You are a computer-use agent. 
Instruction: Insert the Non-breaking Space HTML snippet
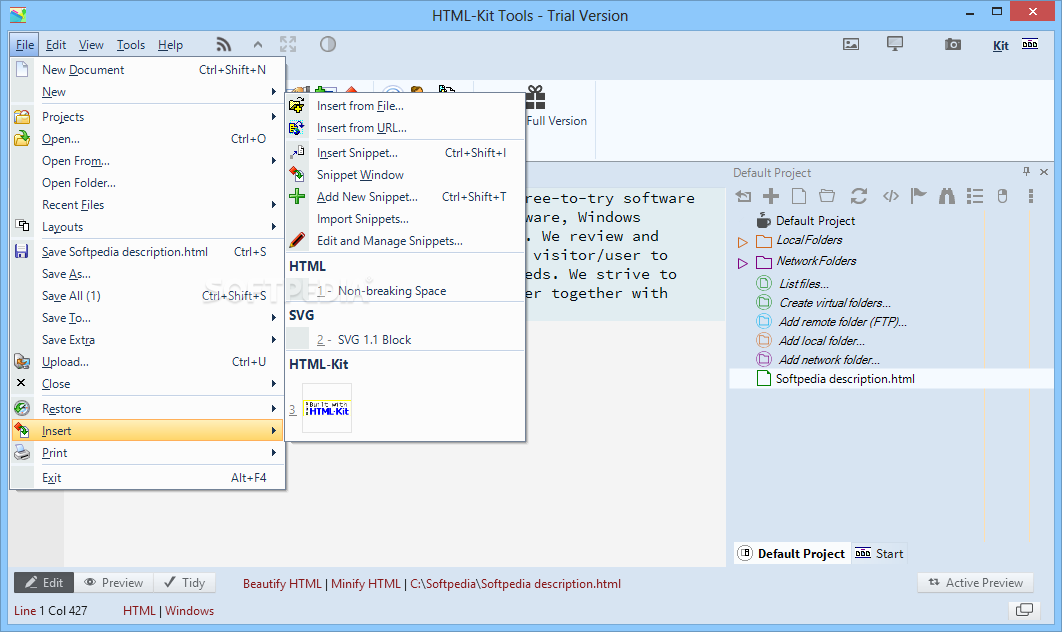[x=405, y=291]
